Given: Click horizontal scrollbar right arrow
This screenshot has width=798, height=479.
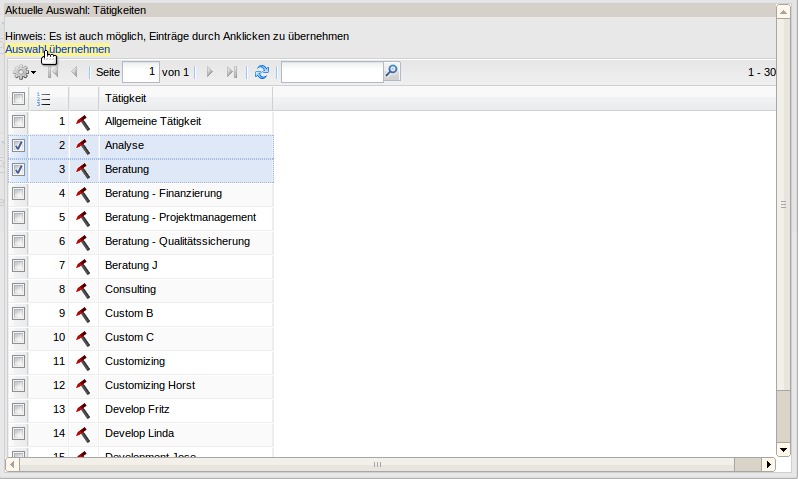Looking at the screenshot, I should [769, 464].
